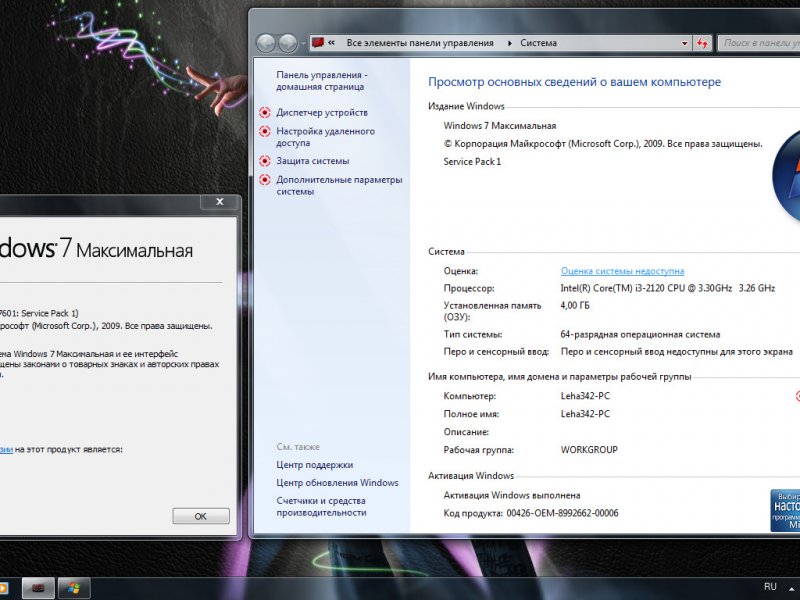800x600 pixels.
Task: Click the 4,00 ГБ installed memory value
Action: [x=575, y=306]
